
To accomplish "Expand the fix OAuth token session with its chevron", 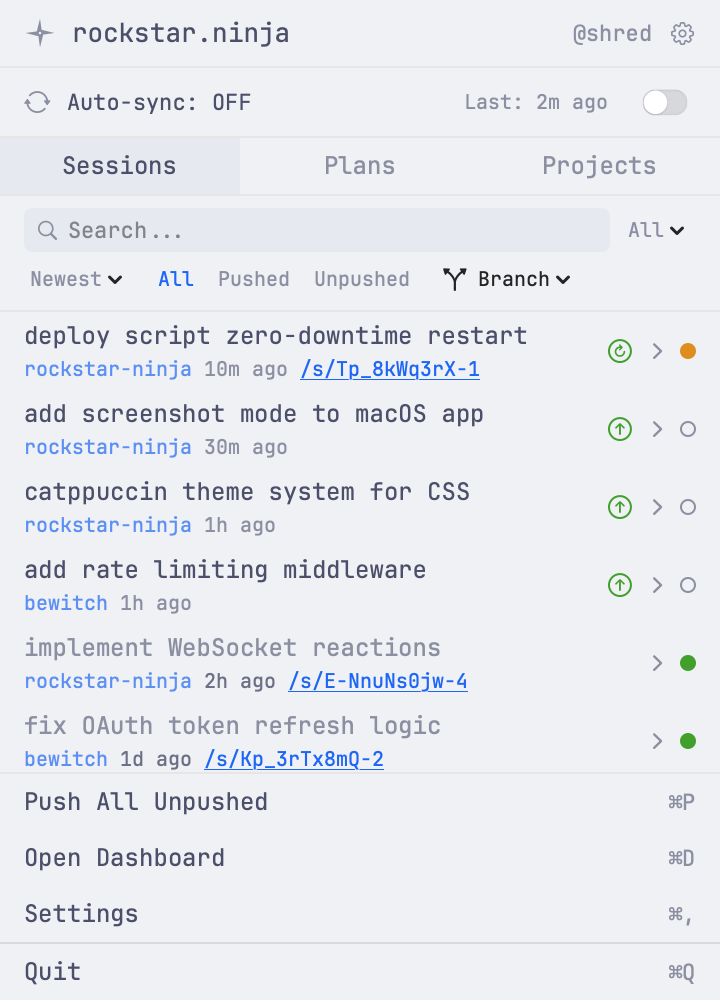I will (657, 741).
